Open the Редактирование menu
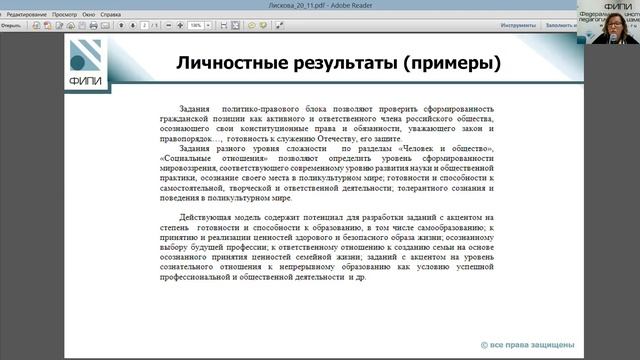The height and width of the screenshot is (360, 640). coord(27,14)
